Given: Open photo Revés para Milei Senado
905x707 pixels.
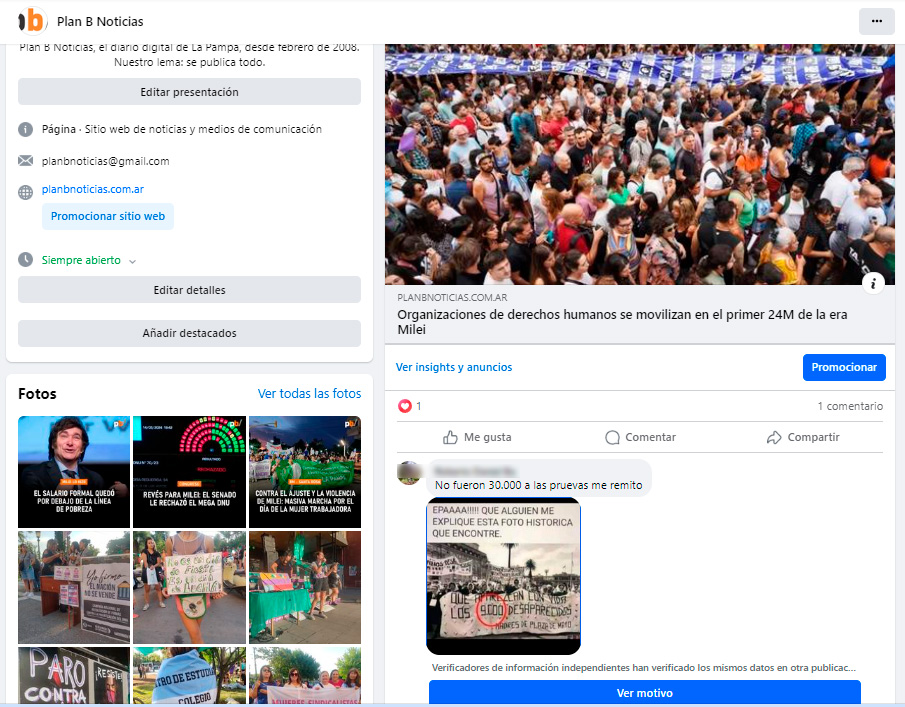Looking at the screenshot, I should 189,472.
